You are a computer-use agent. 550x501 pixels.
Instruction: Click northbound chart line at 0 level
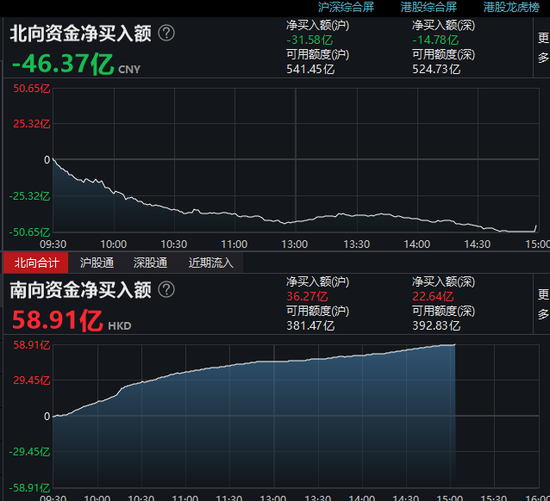pos(296,160)
